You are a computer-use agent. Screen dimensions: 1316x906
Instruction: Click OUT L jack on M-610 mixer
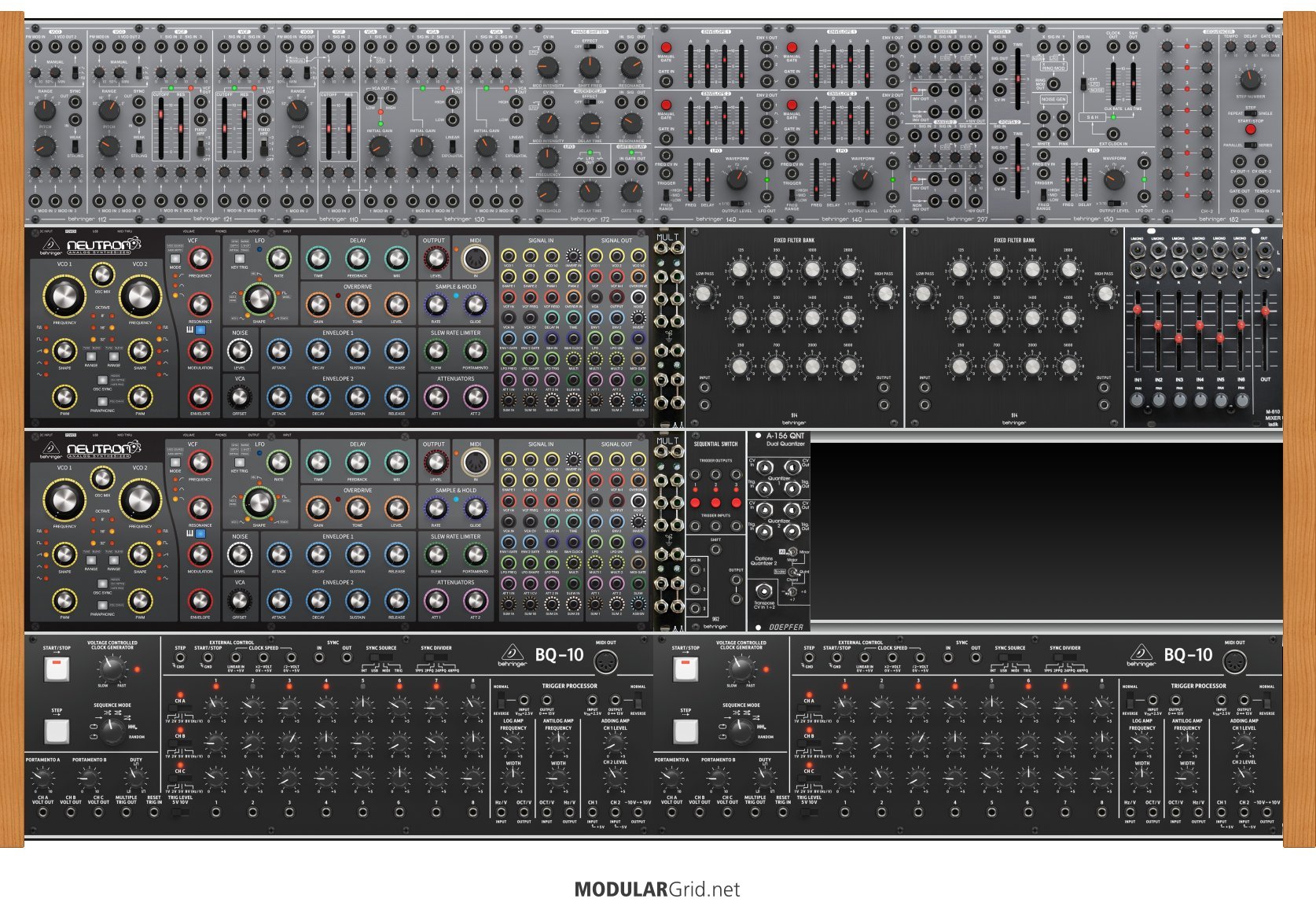(x=1264, y=252)
